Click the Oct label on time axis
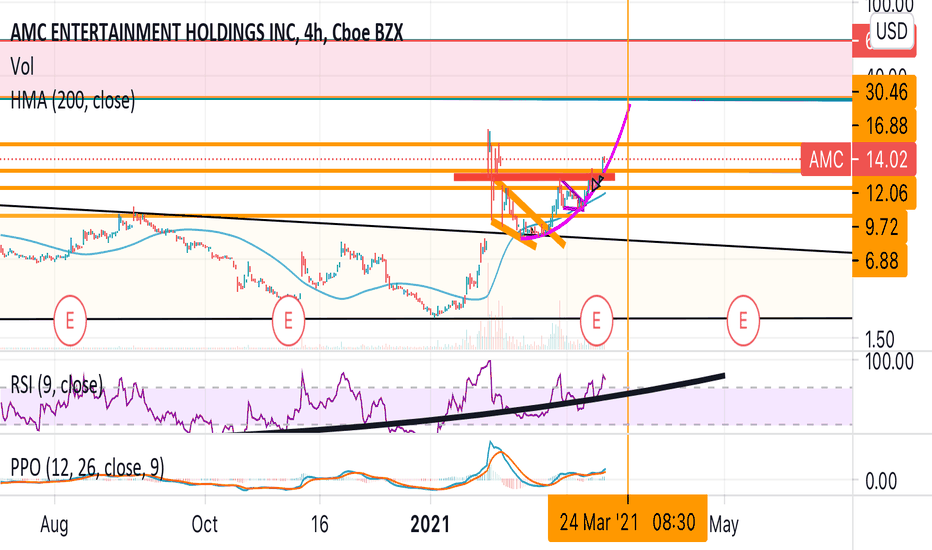The height and width of the screenshot is (550, 932). (204, 524)
